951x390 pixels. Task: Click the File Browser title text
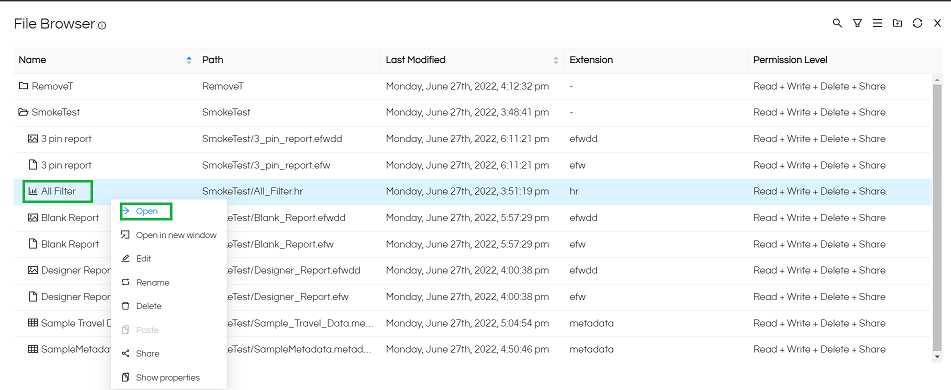tap(55, 24)
